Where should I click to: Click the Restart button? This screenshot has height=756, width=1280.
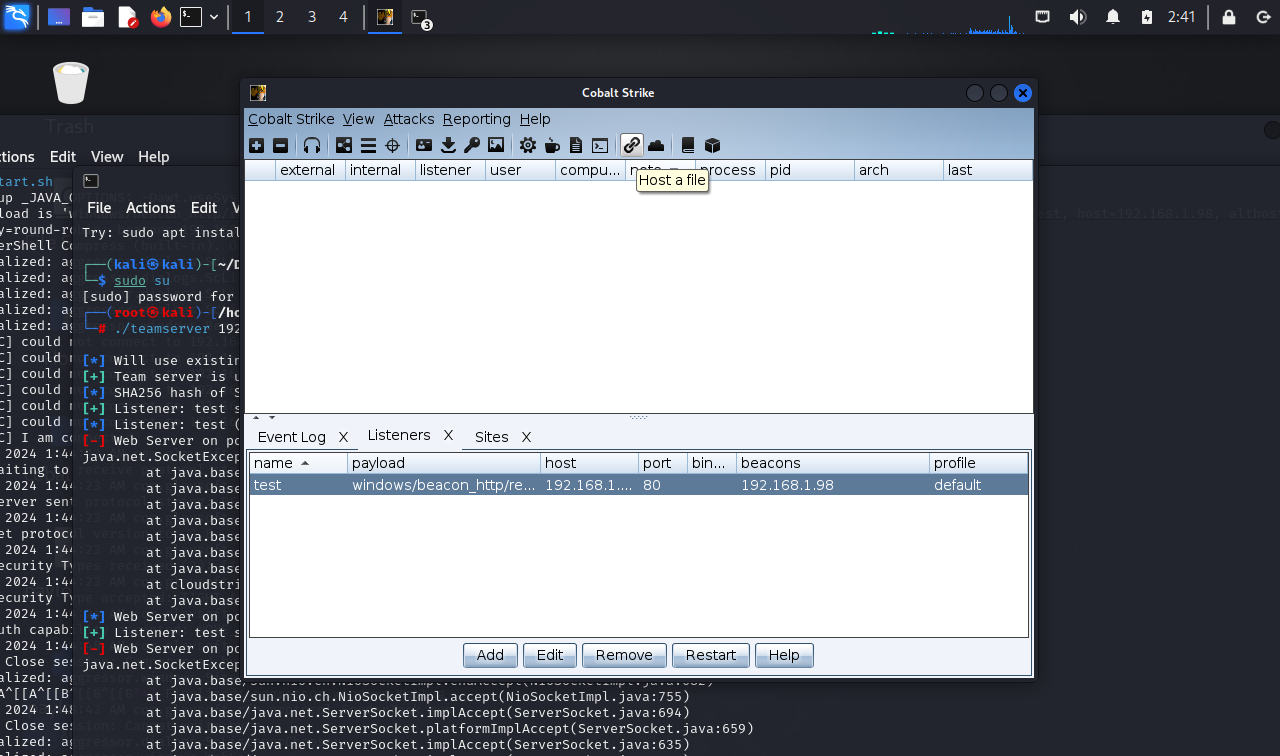711,655
